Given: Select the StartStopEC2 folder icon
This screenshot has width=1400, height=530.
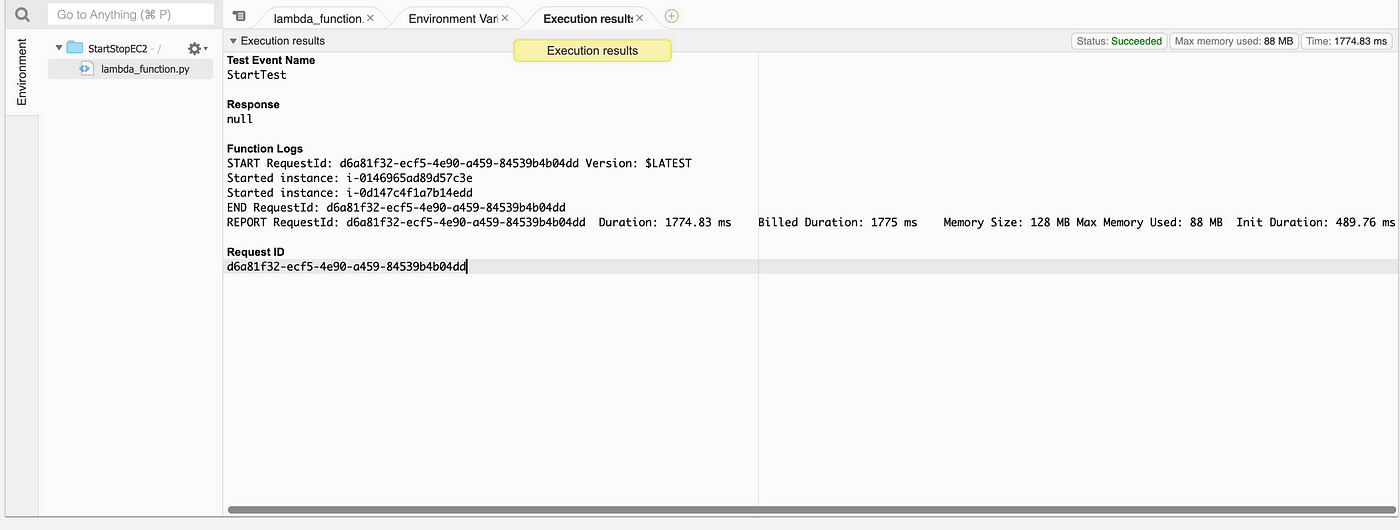Looking at the screenshot, I should pos(75,48).
